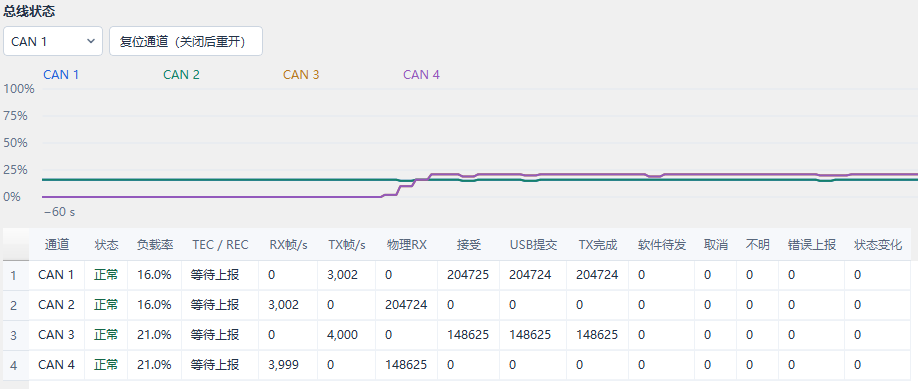Click the 复位通道（关闭后重开）button
The width and height of the screenshot is (918, 389).
186,41
